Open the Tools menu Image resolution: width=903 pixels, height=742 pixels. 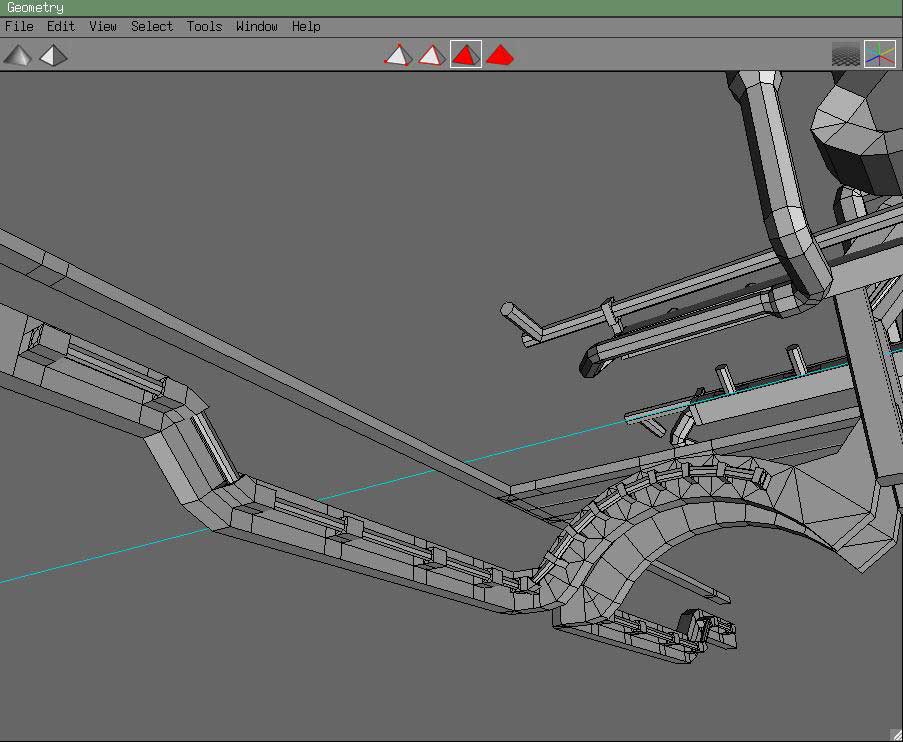(204, 26)
